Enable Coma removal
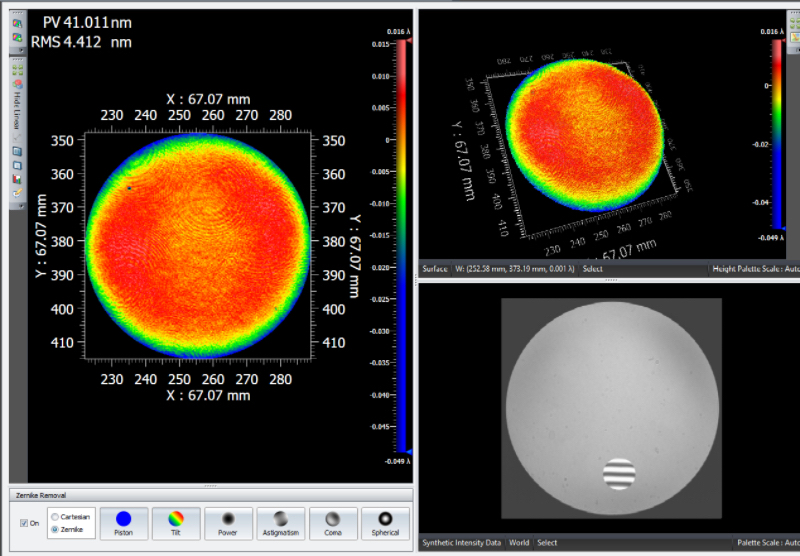Image resolution: width=800 pixels, height=556 pixels. point(333,523)
